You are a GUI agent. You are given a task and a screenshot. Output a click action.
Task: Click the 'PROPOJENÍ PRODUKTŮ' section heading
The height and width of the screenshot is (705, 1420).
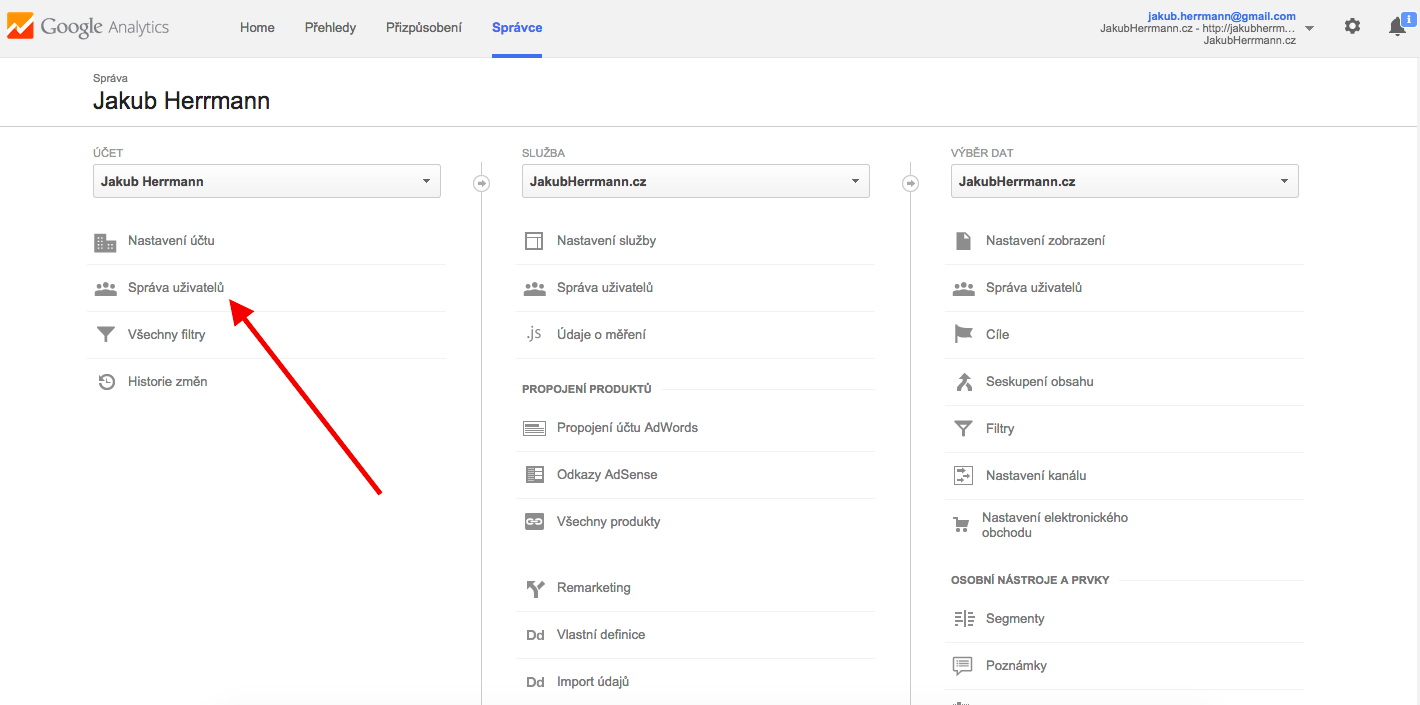click(x=587, y=389)
